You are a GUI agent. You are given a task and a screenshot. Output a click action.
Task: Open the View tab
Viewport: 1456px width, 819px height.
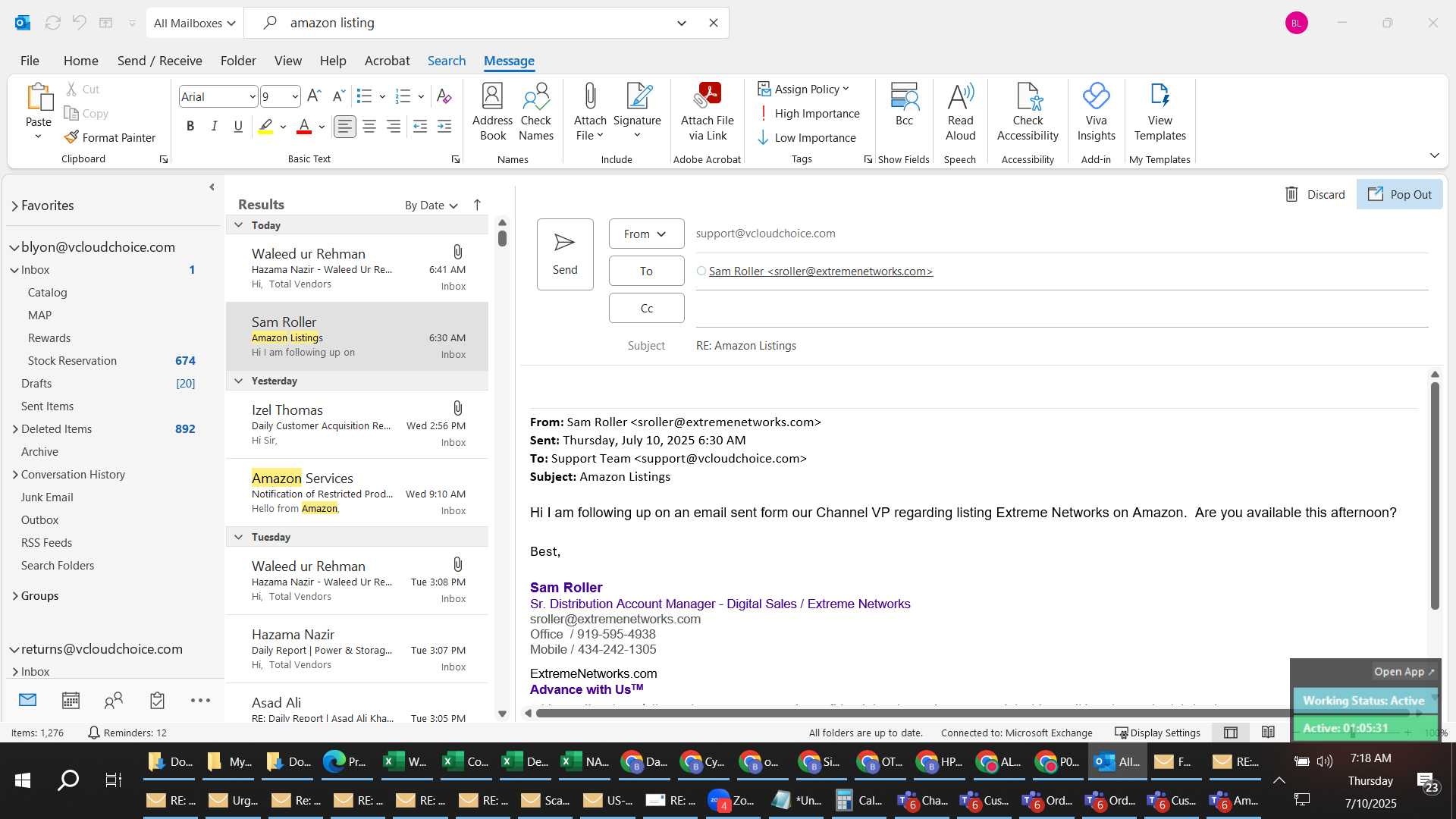[x=287, y=61]
